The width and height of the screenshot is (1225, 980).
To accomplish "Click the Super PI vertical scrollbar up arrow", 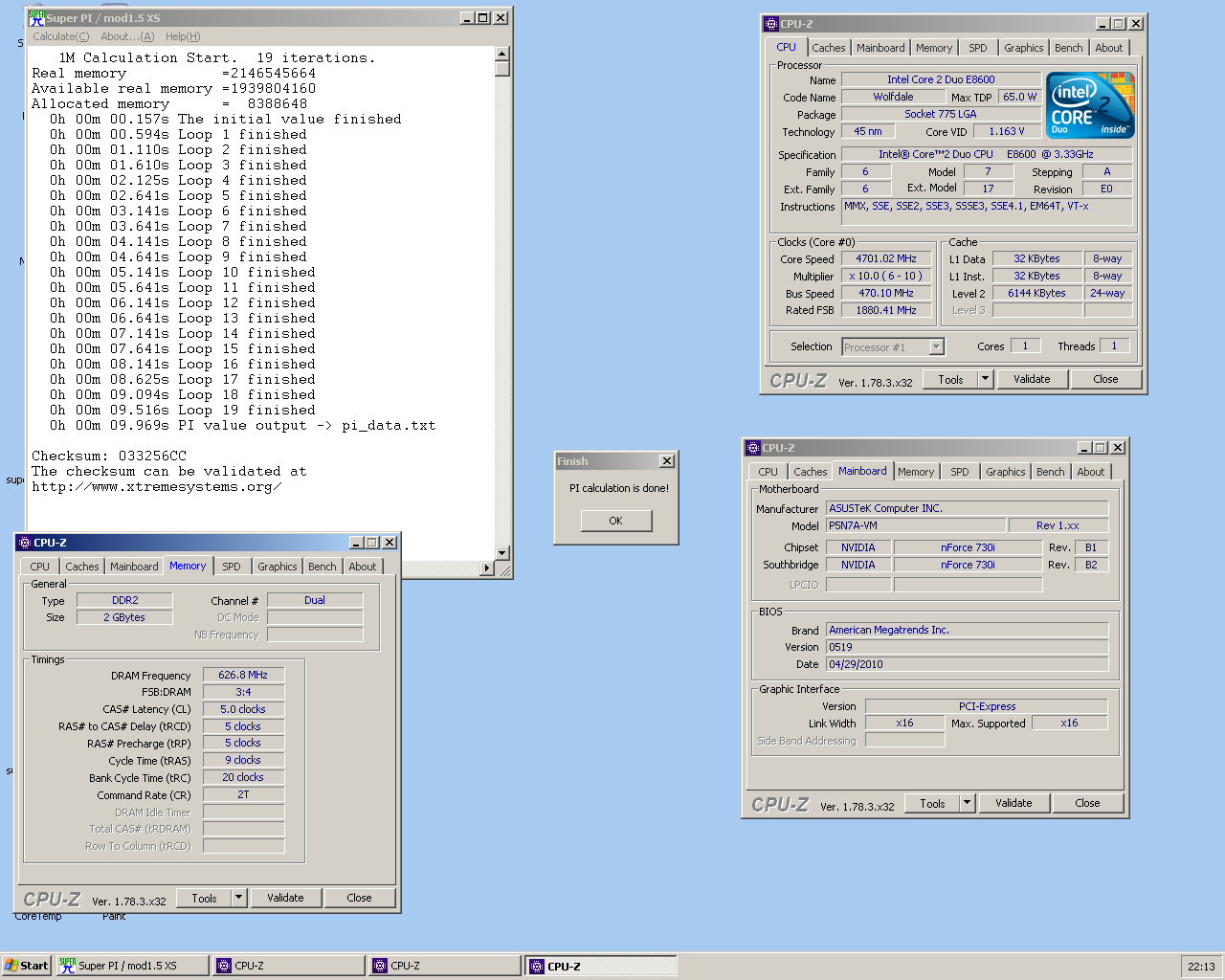I will pos(502,54).
